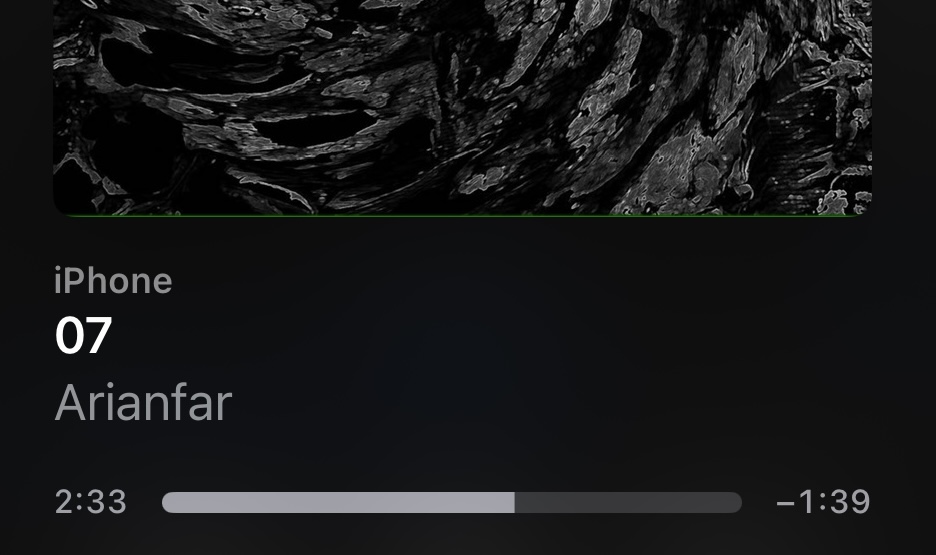Click the minus sign before 1:39
Viewport: 936px width, 555px height.
point(785,503)
